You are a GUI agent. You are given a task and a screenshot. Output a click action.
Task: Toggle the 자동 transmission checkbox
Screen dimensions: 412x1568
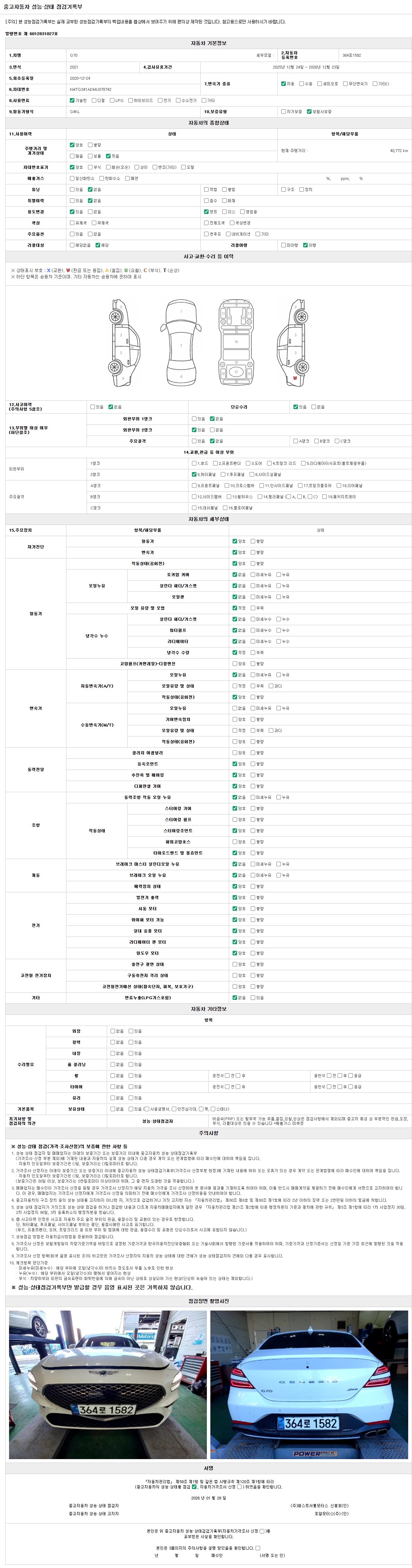(284, 83)
